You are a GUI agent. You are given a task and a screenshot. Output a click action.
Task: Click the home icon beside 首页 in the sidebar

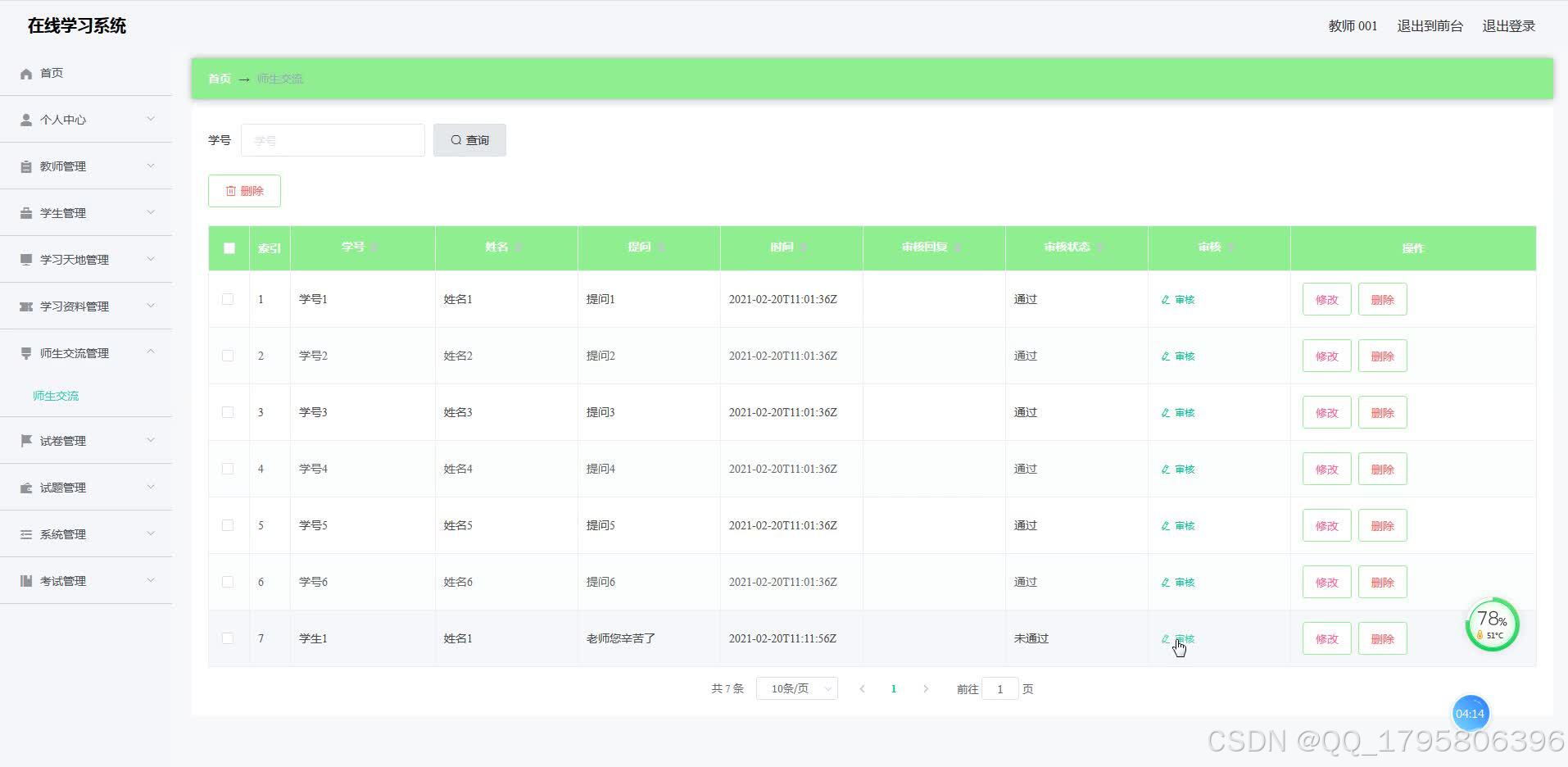click(x=26, y=74)
